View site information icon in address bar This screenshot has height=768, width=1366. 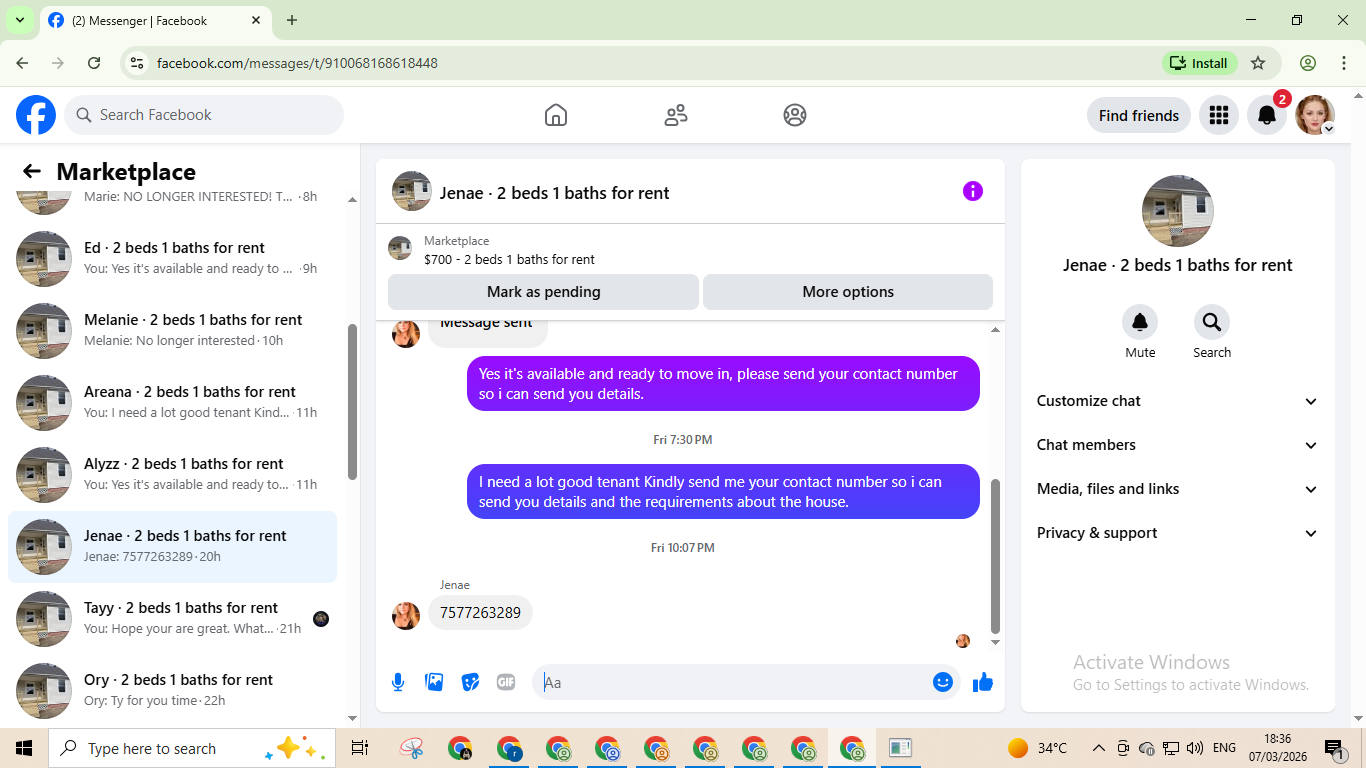138,63
